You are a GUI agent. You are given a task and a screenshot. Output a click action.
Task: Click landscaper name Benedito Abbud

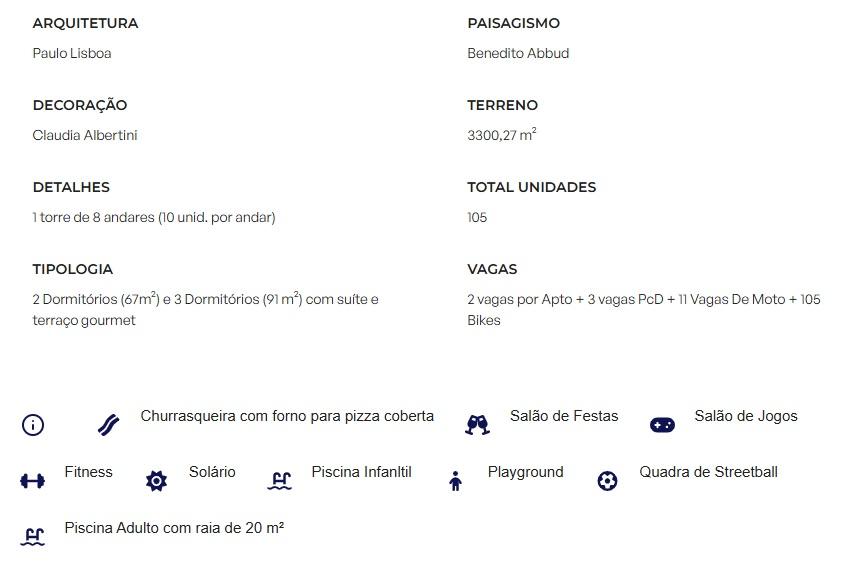click(518, 53)
